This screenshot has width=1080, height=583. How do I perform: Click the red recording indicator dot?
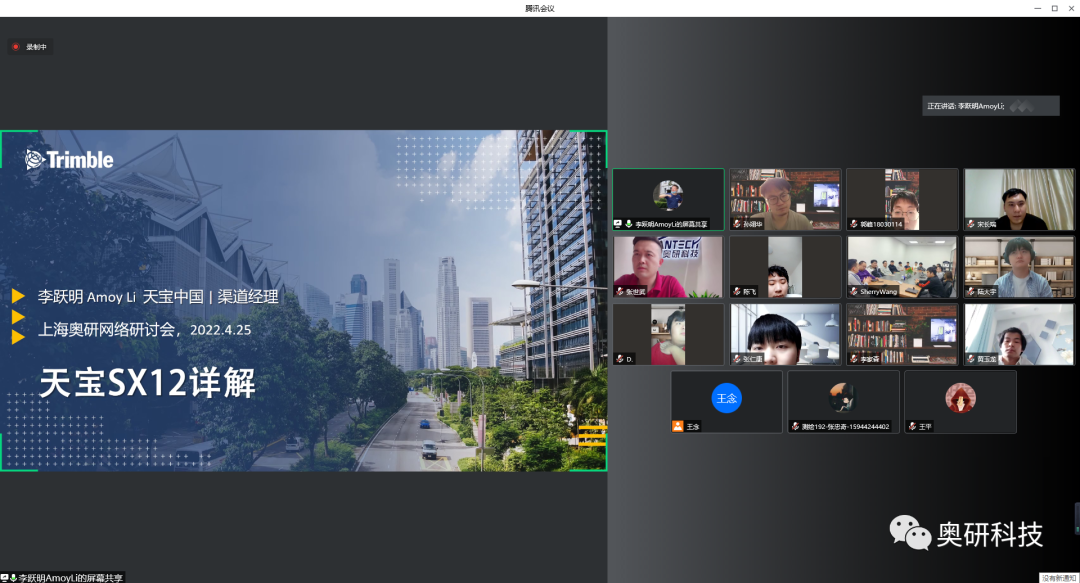16,47
